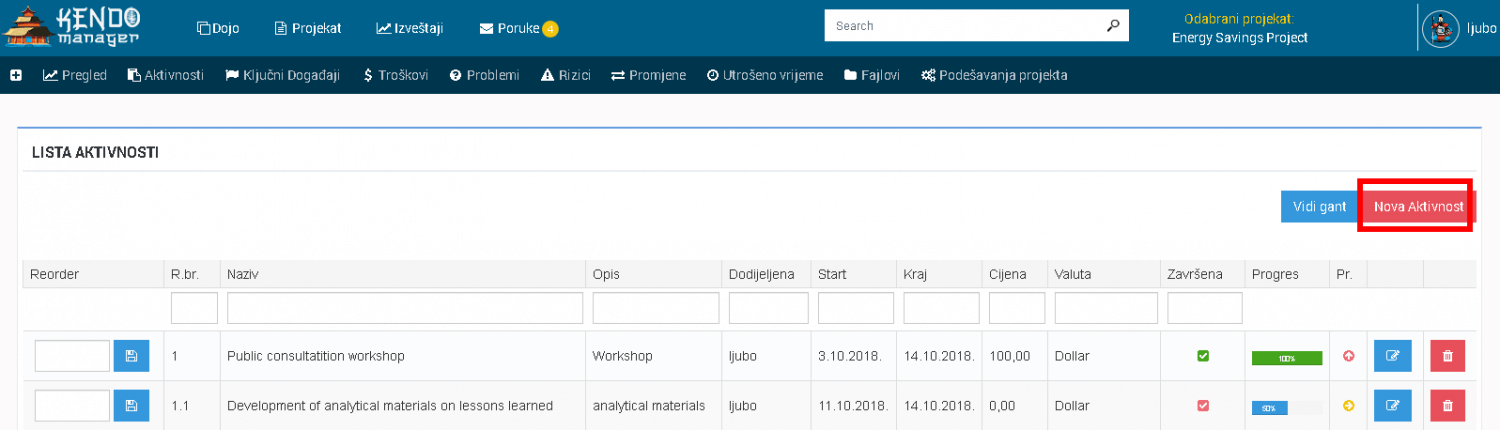Open the Izveštaji menu
The height and width of the screenshot is (430, 1500).
point(410,28)
